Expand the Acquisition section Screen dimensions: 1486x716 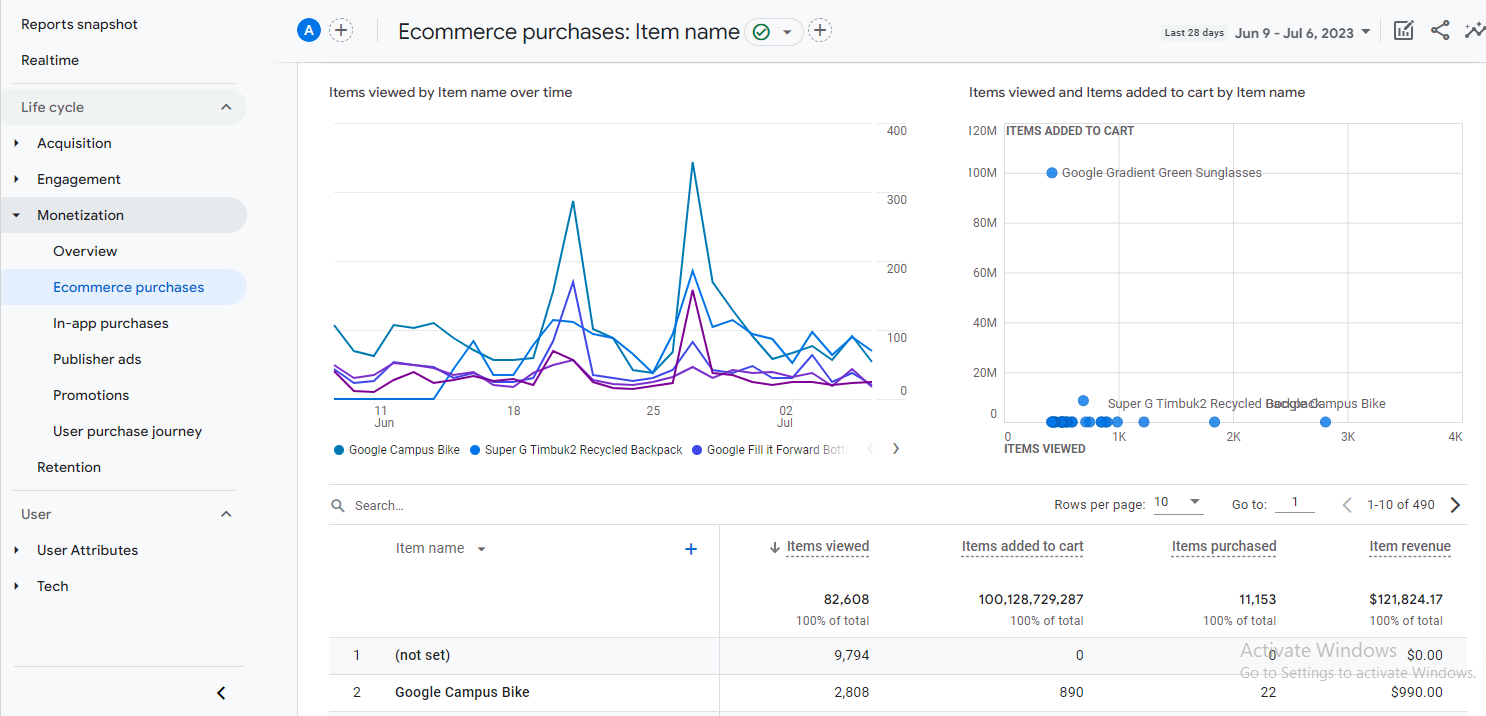[x=74, y=143]
